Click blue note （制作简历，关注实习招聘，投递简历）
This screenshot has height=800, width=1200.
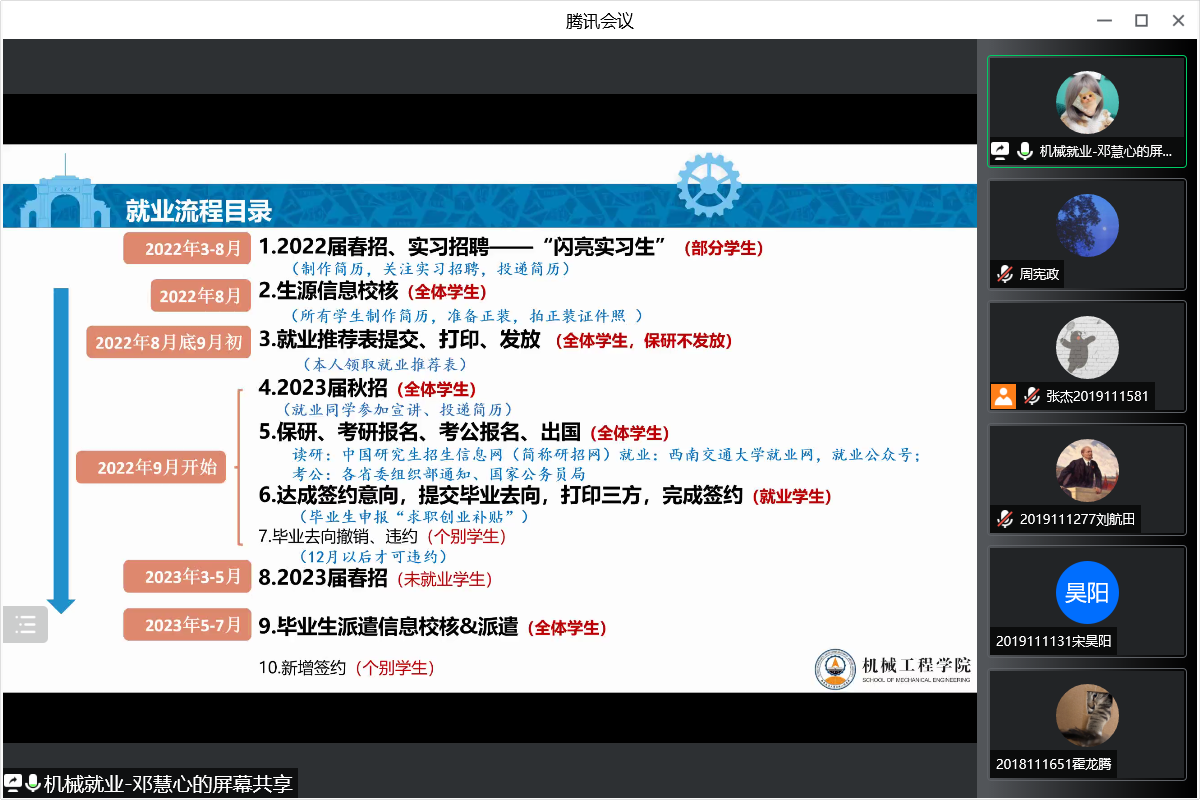430,268
